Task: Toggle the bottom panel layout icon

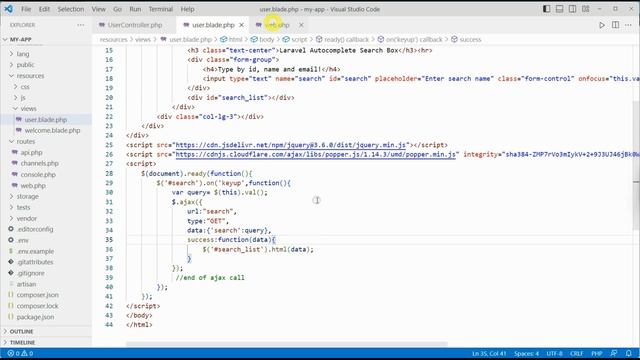Action: point(559,9)
